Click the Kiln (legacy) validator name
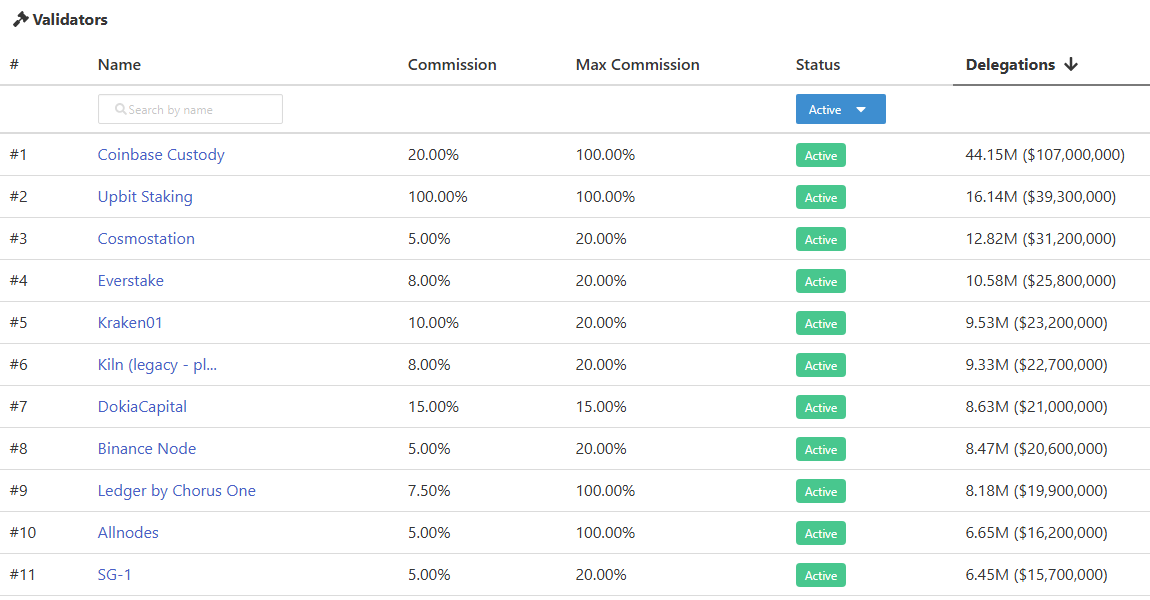The height and width of the screenshot is (600, 1150). (157, 365)
